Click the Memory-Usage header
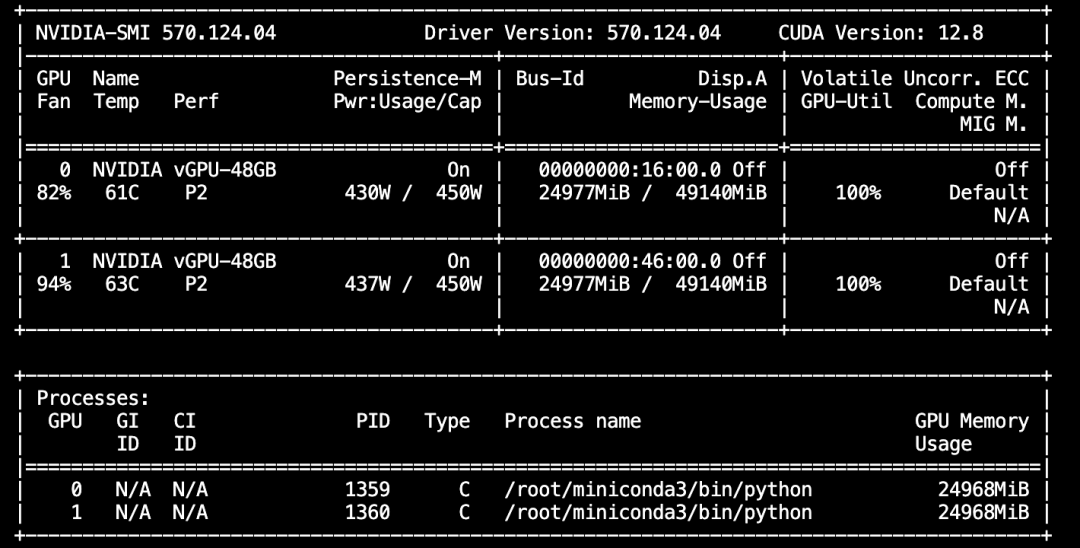The image size is (1080, 548). coord(698,101)
